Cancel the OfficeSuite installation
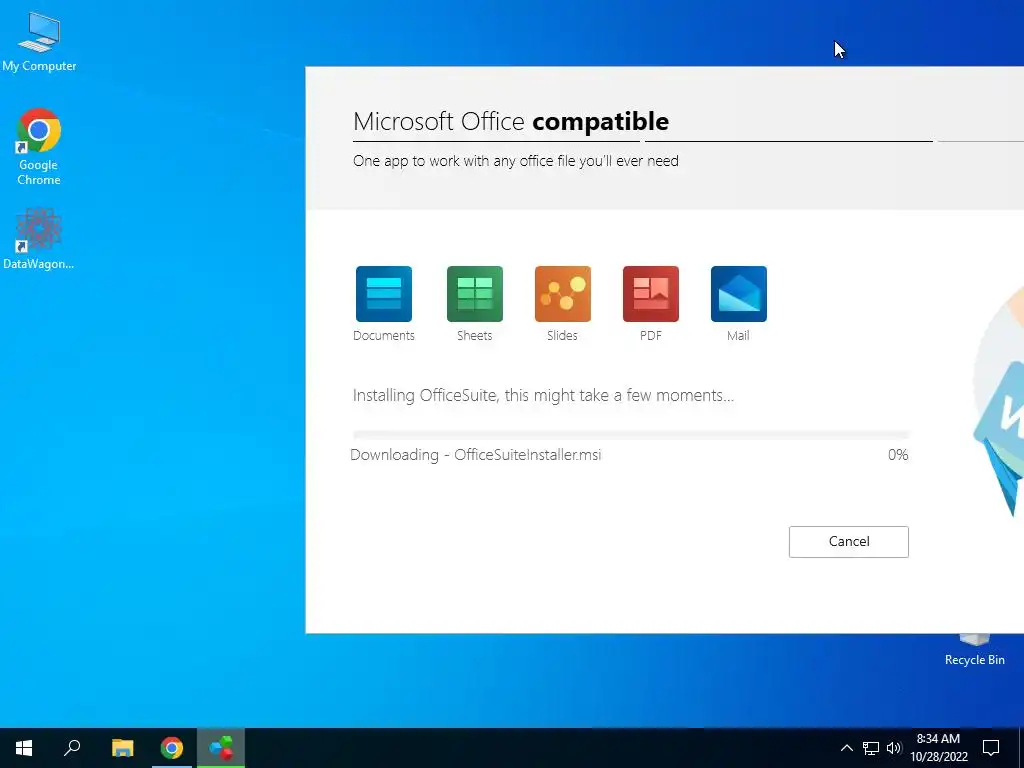Image resolution: width=1024 pixels, height=768 pixels. click(x=848, y=541)
